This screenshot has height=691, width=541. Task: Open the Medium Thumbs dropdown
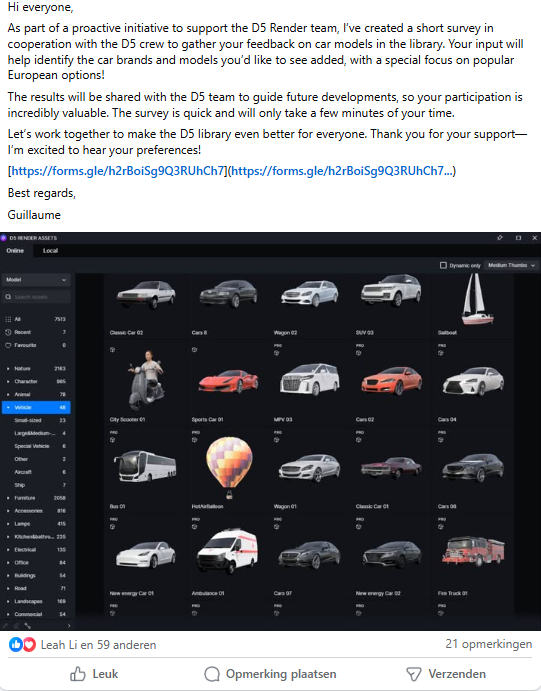tap(511, 265)
